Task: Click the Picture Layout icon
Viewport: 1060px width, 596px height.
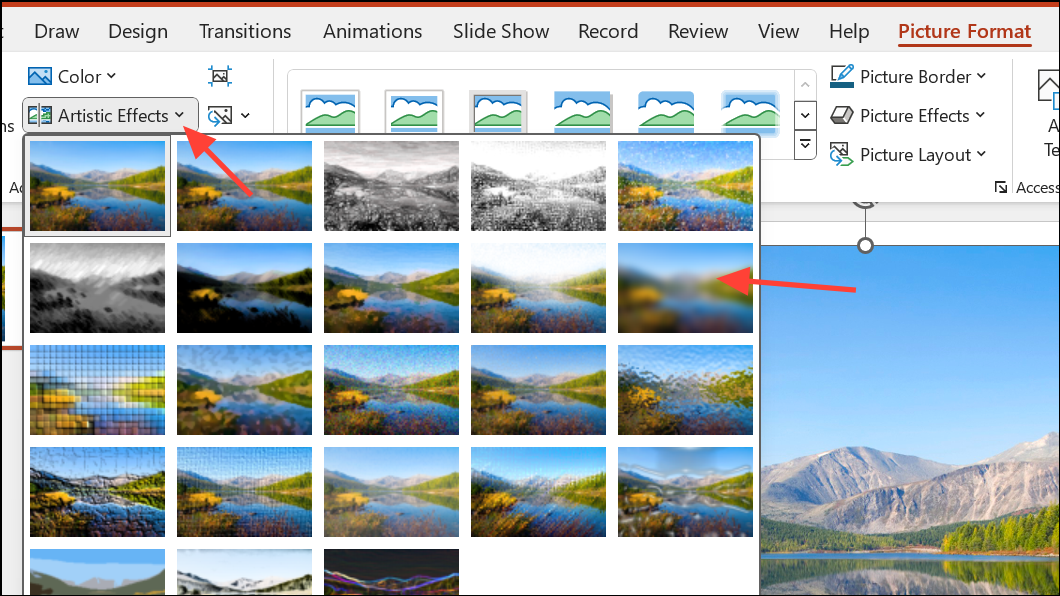Action: [842, 155]
